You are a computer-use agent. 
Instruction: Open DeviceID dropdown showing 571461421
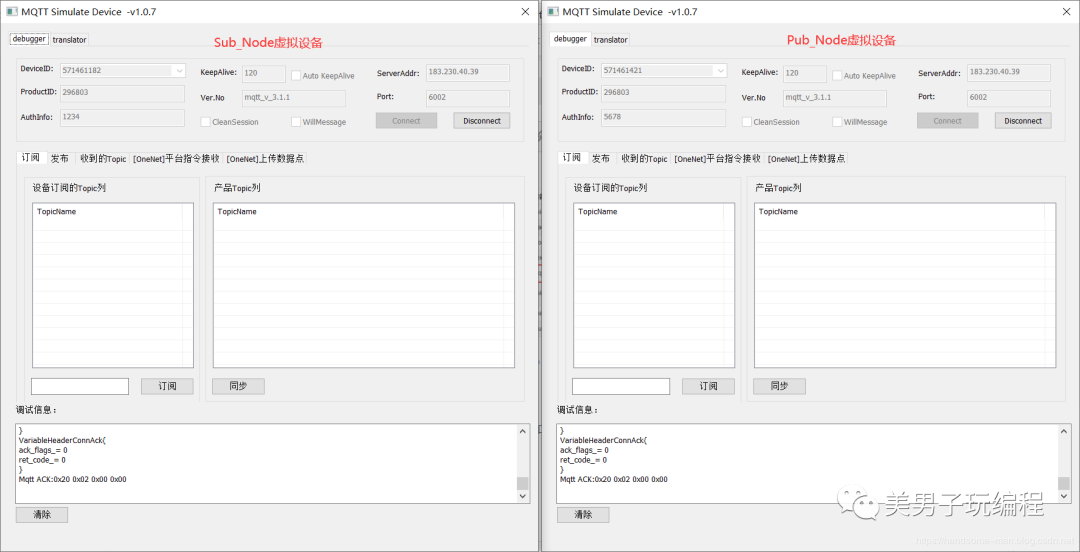coord(720,70)
